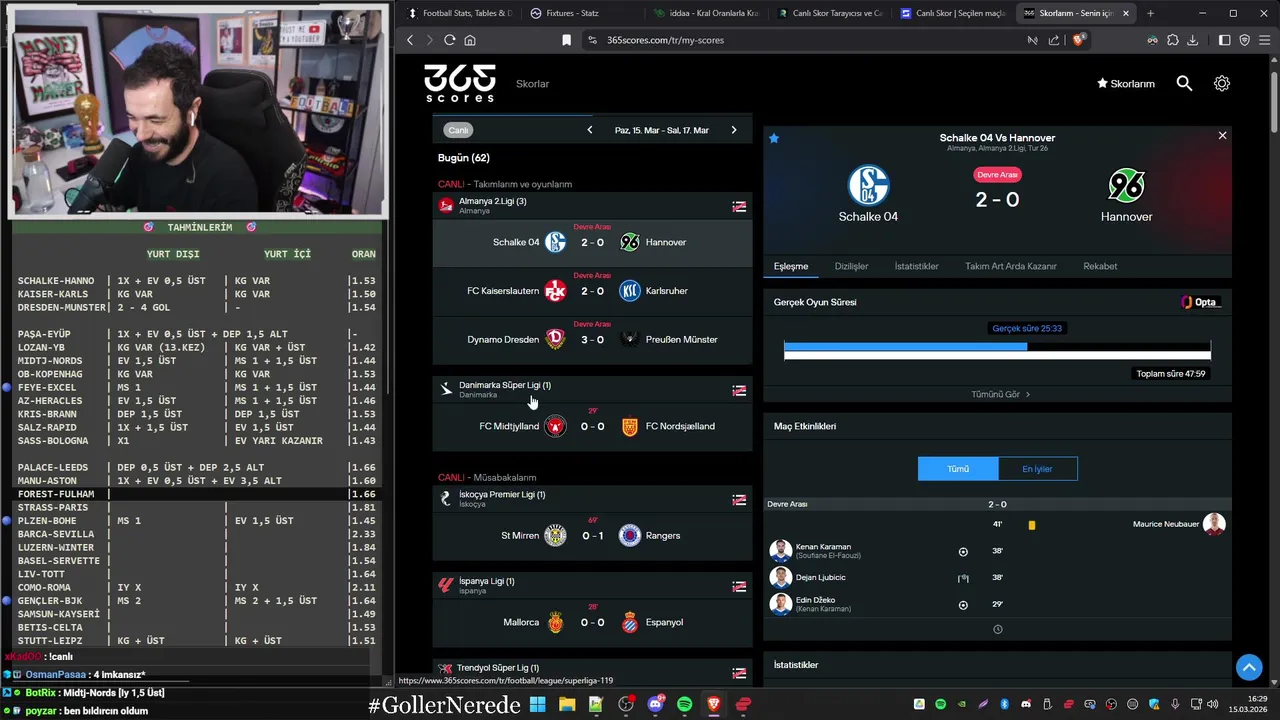Screen dimensions: 1280x720
Task: Open the Brave hamburger menu
Action: click(1264, 40)
